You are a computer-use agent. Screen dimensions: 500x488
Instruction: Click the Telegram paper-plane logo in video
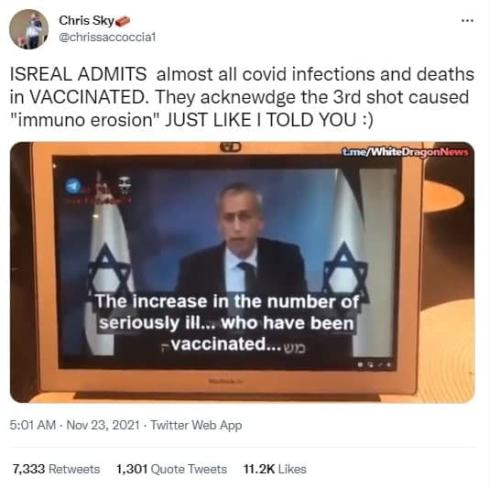[73, 187]
